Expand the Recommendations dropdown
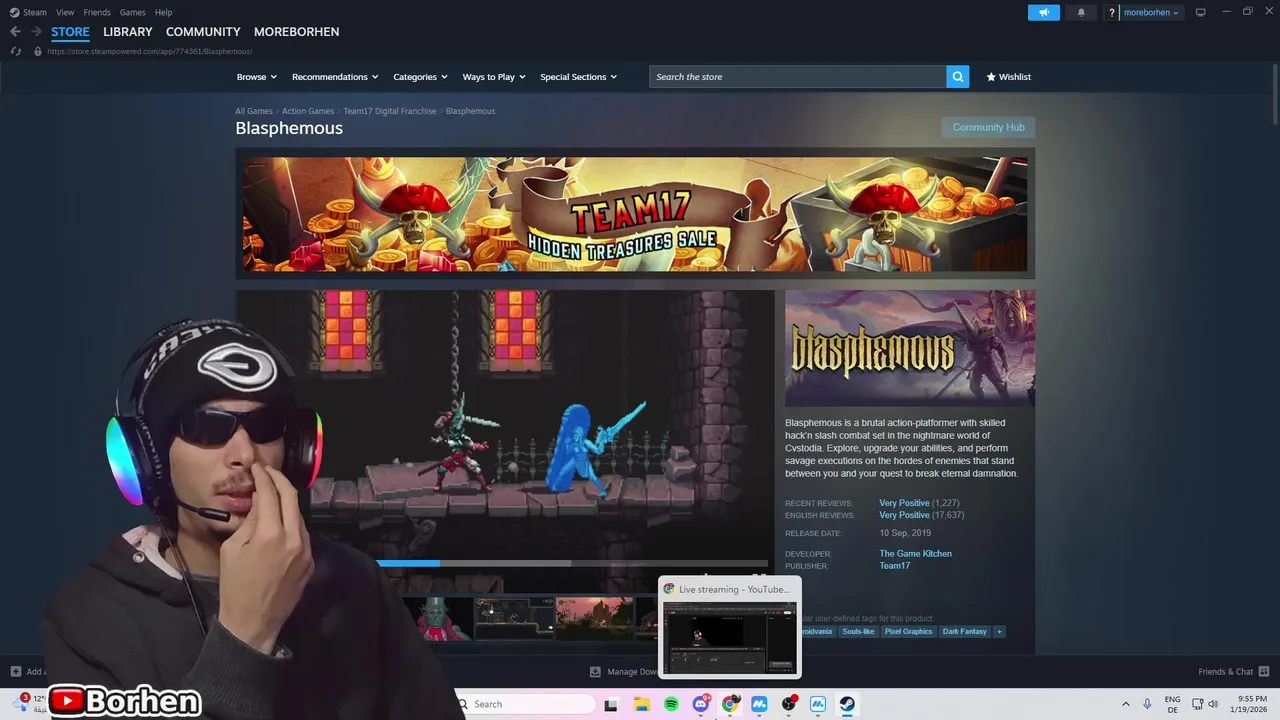This screenshot has height=720, width=1280. [335, 77]
